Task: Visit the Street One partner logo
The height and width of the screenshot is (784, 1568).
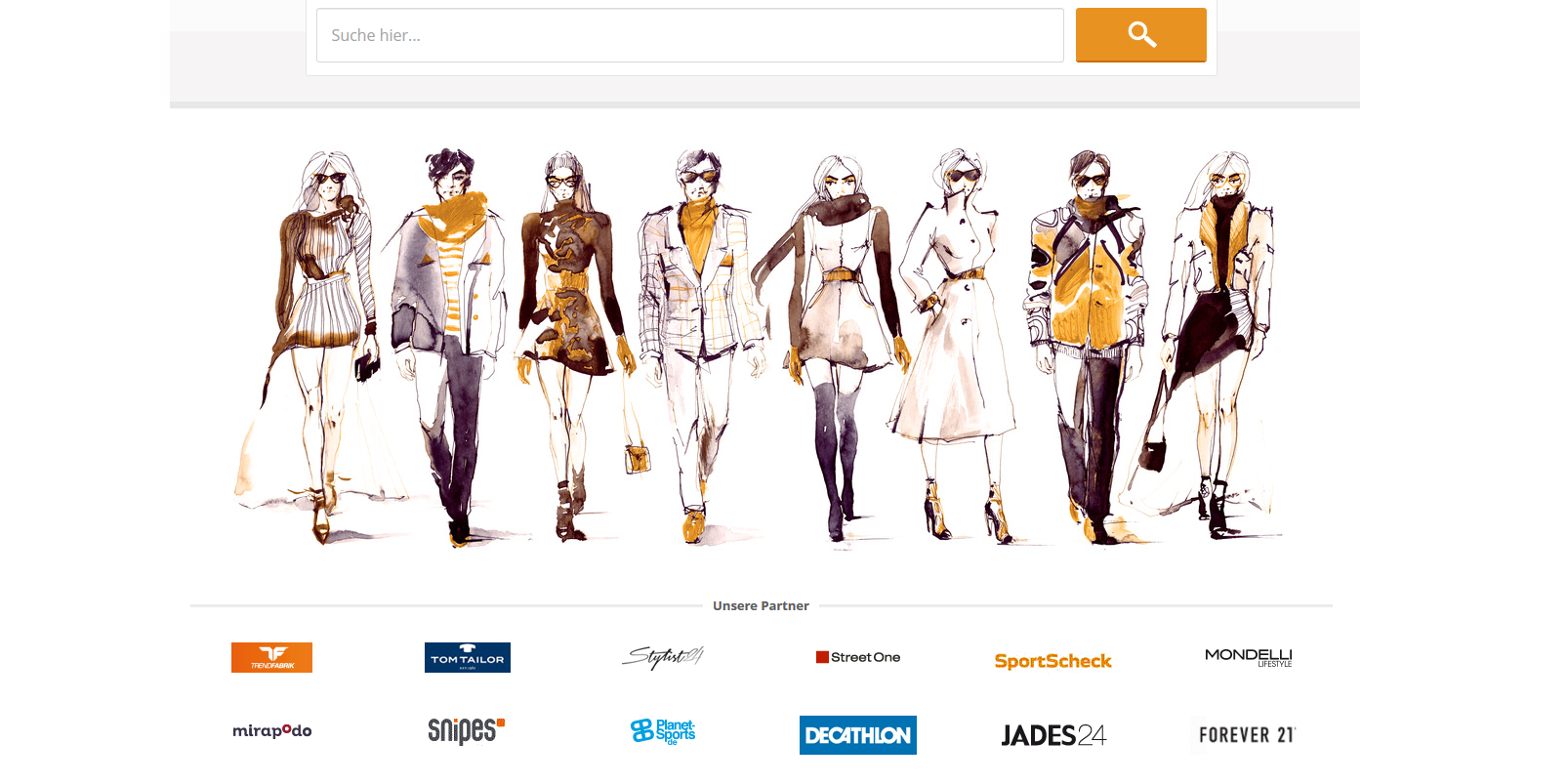Action: [x=858, y=657]
